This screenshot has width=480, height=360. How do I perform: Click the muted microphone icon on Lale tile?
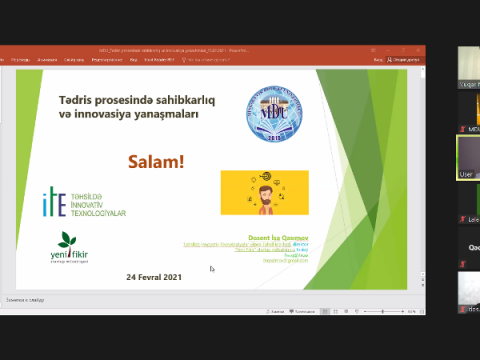pos(462,219)
